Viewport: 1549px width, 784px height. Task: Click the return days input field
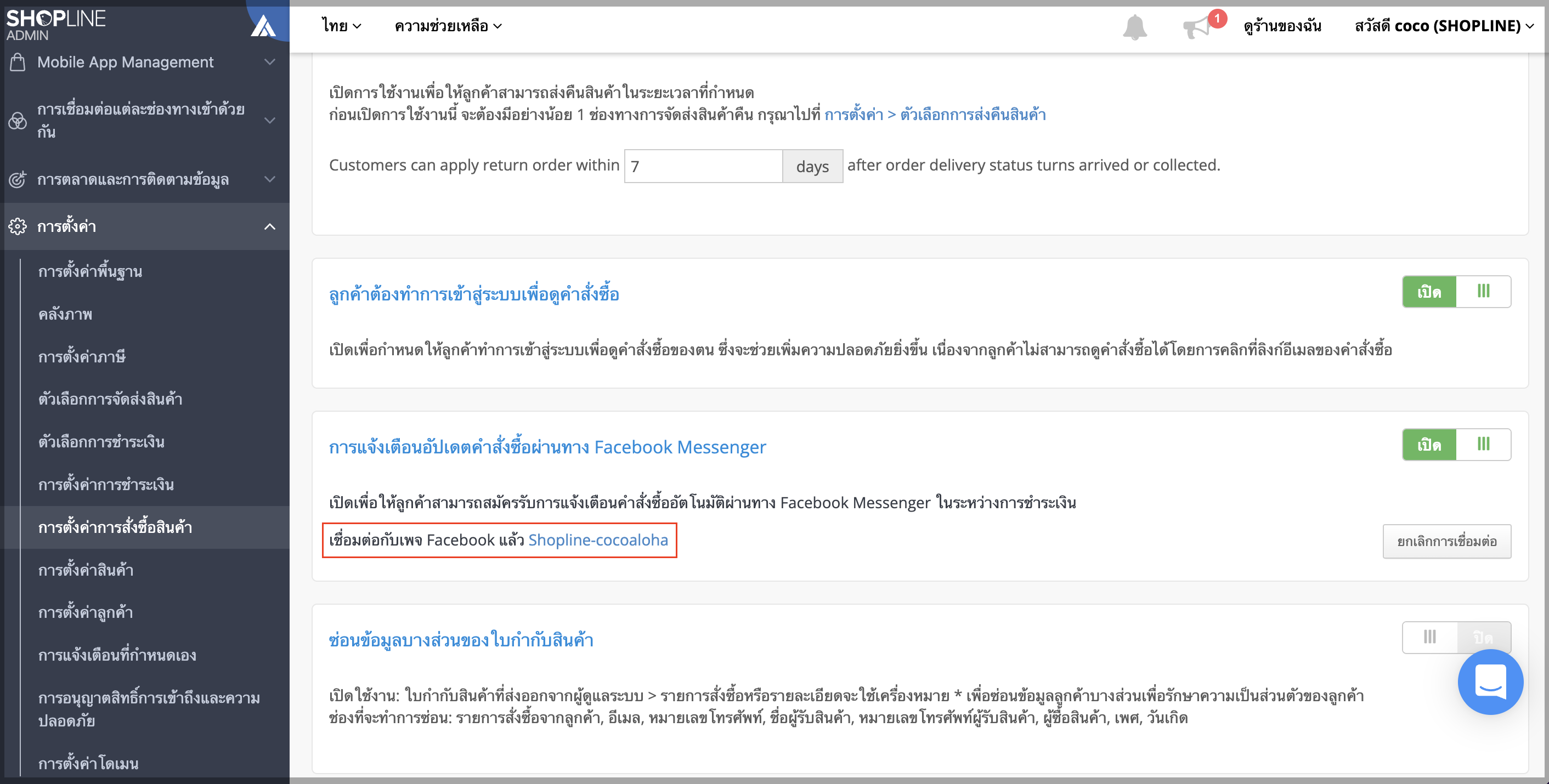[703, 166]
